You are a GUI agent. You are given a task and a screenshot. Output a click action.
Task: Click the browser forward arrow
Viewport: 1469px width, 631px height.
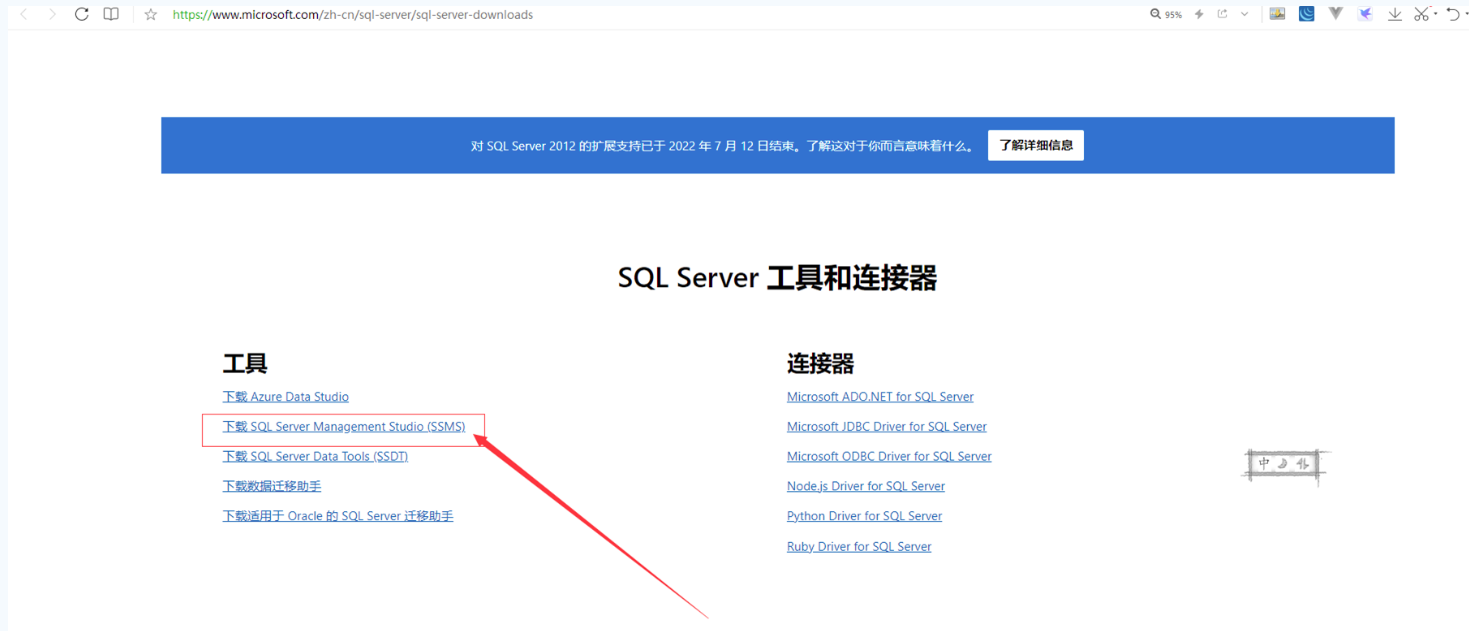pyautogui.click(x=53, y=14)
